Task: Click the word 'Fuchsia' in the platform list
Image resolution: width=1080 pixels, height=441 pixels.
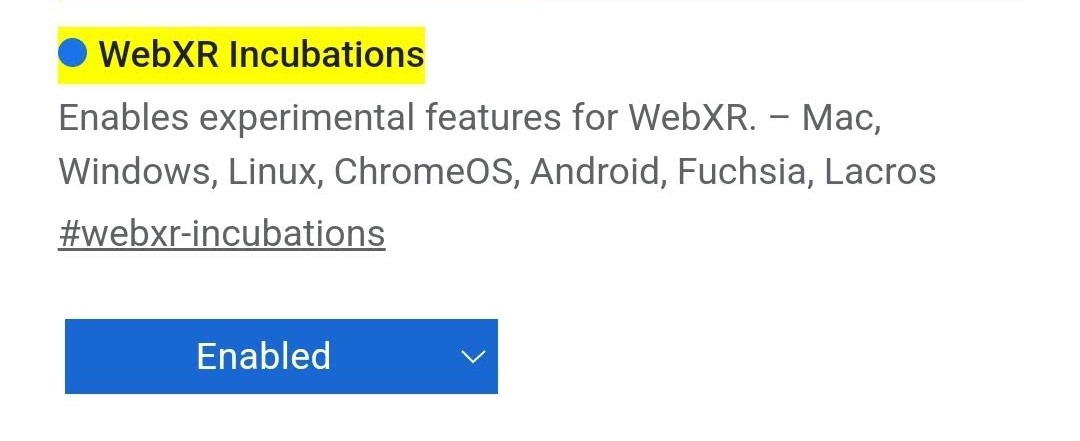Action: [x=741, y=172]
